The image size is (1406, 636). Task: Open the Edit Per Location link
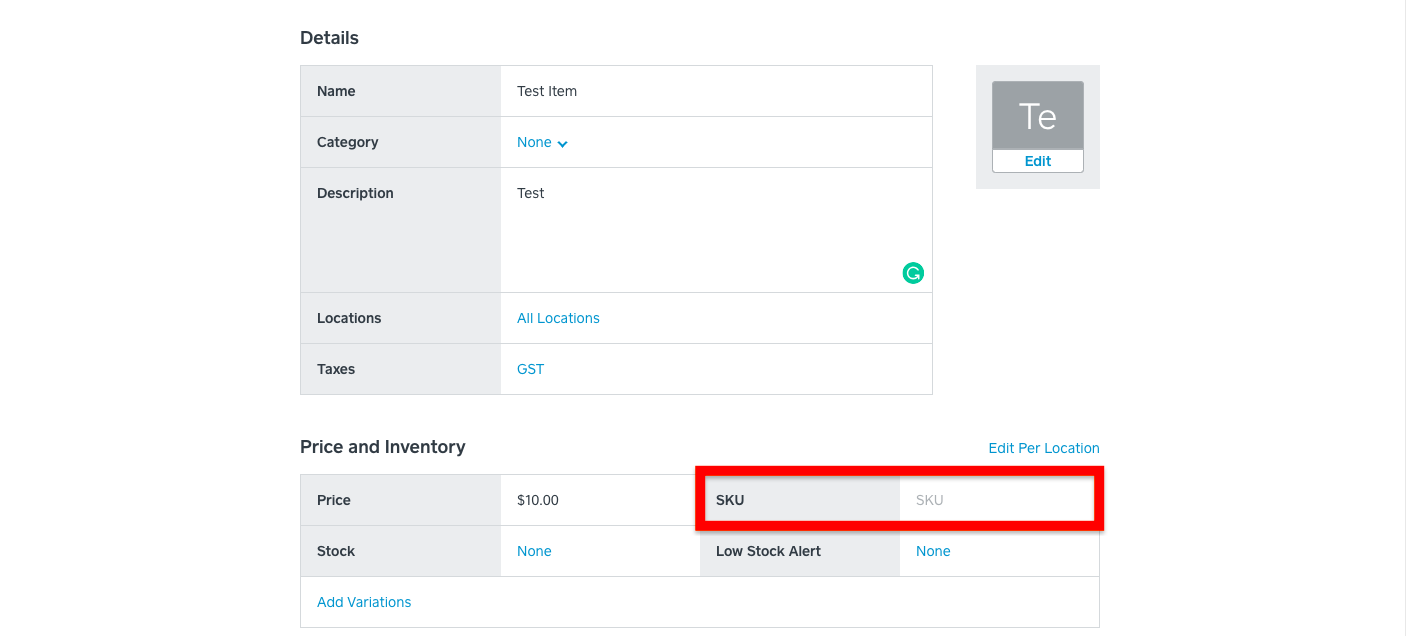[1043, 448]
